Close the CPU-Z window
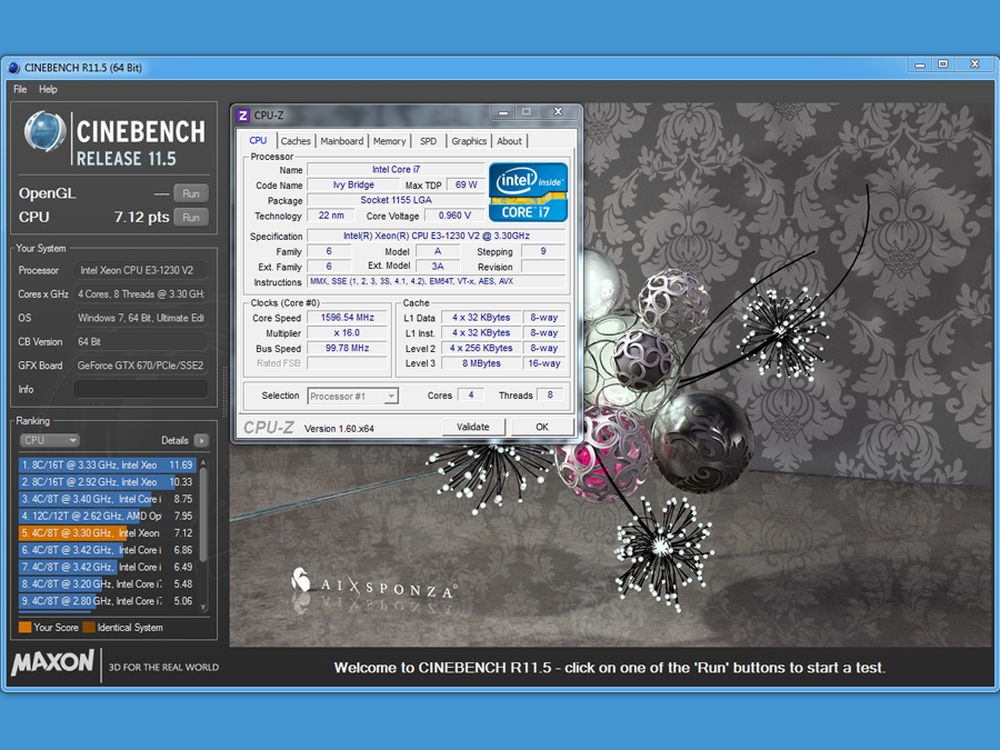1000x750 pixels. [x=558, y=112]
